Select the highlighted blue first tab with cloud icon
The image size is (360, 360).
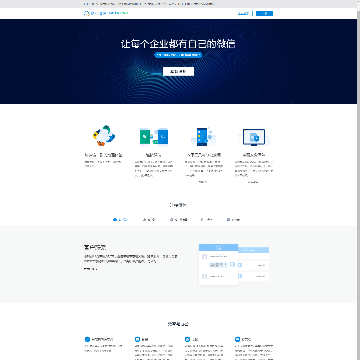pos(120,220)
